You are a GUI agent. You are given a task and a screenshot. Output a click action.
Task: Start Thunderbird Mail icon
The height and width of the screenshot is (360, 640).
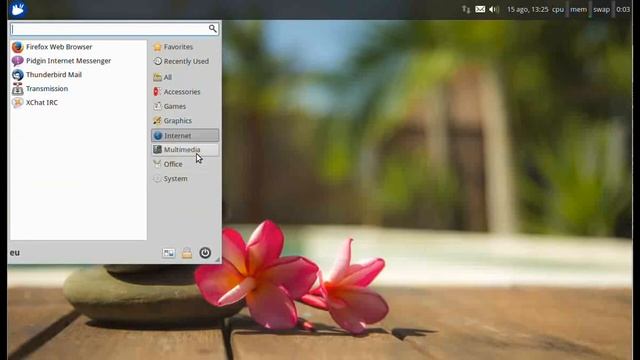pyautogui.click(x=17, y=75)
